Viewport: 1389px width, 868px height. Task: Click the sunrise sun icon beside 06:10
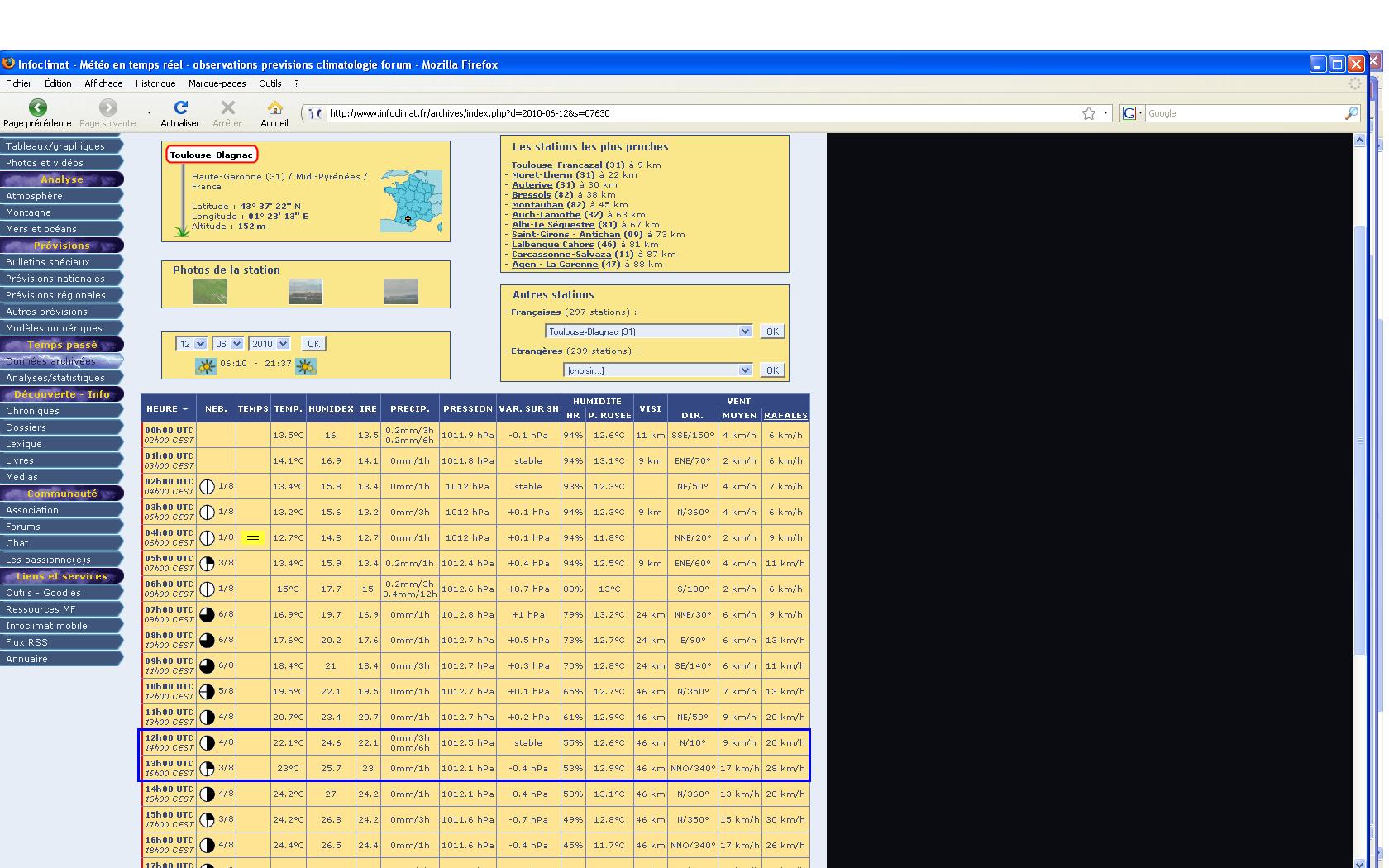[x=206, y=366]
